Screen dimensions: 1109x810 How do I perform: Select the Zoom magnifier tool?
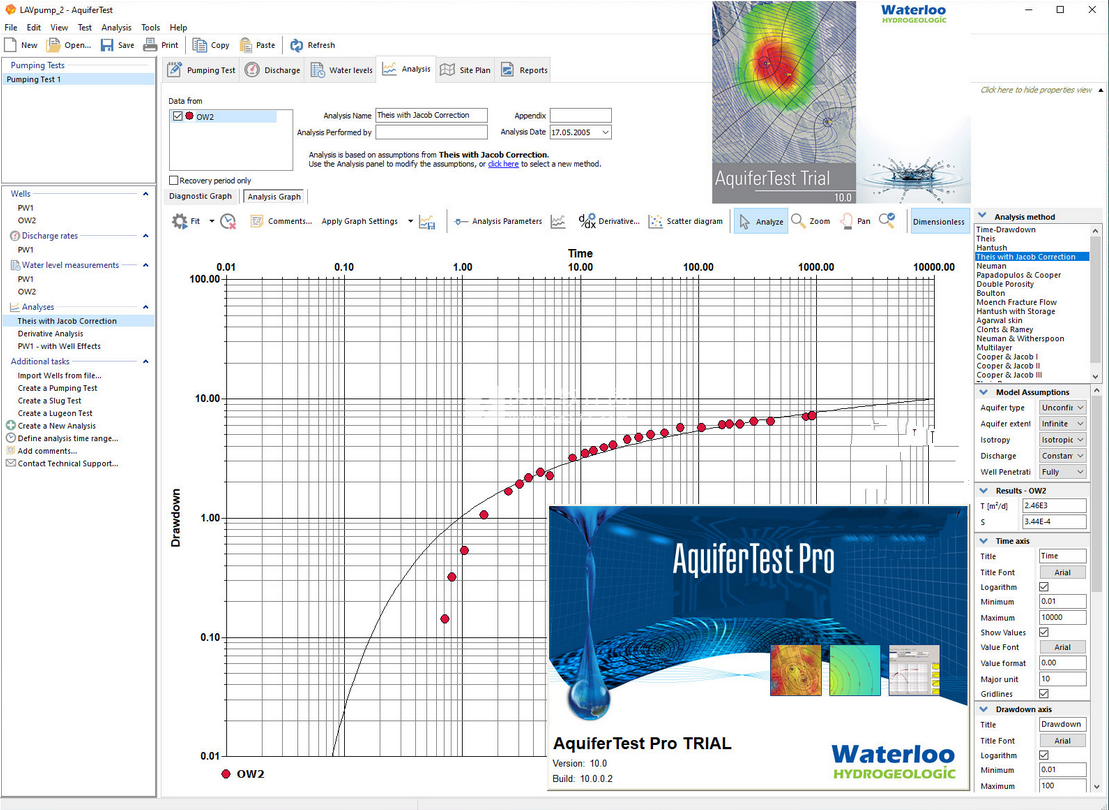pos(811,221)
